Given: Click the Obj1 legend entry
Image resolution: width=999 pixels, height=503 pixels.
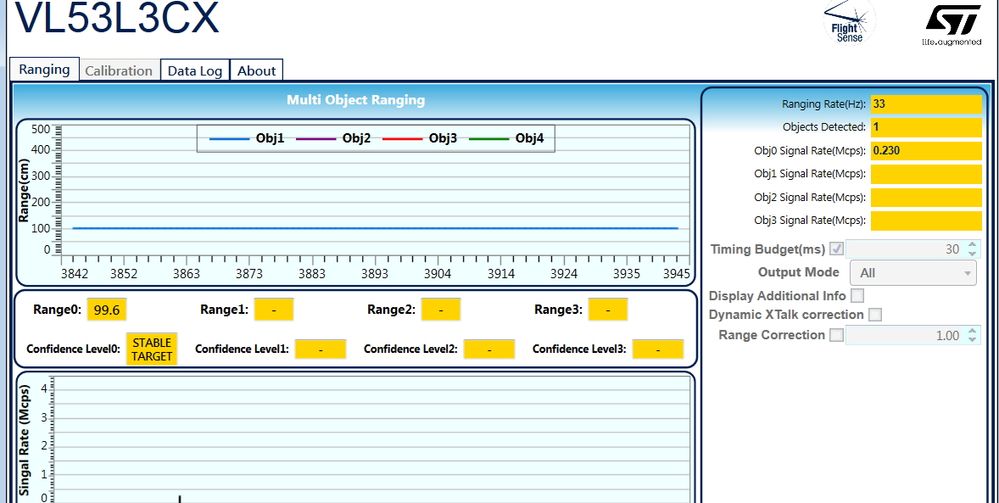Looking at the screenshot, I should pos(246,138).
